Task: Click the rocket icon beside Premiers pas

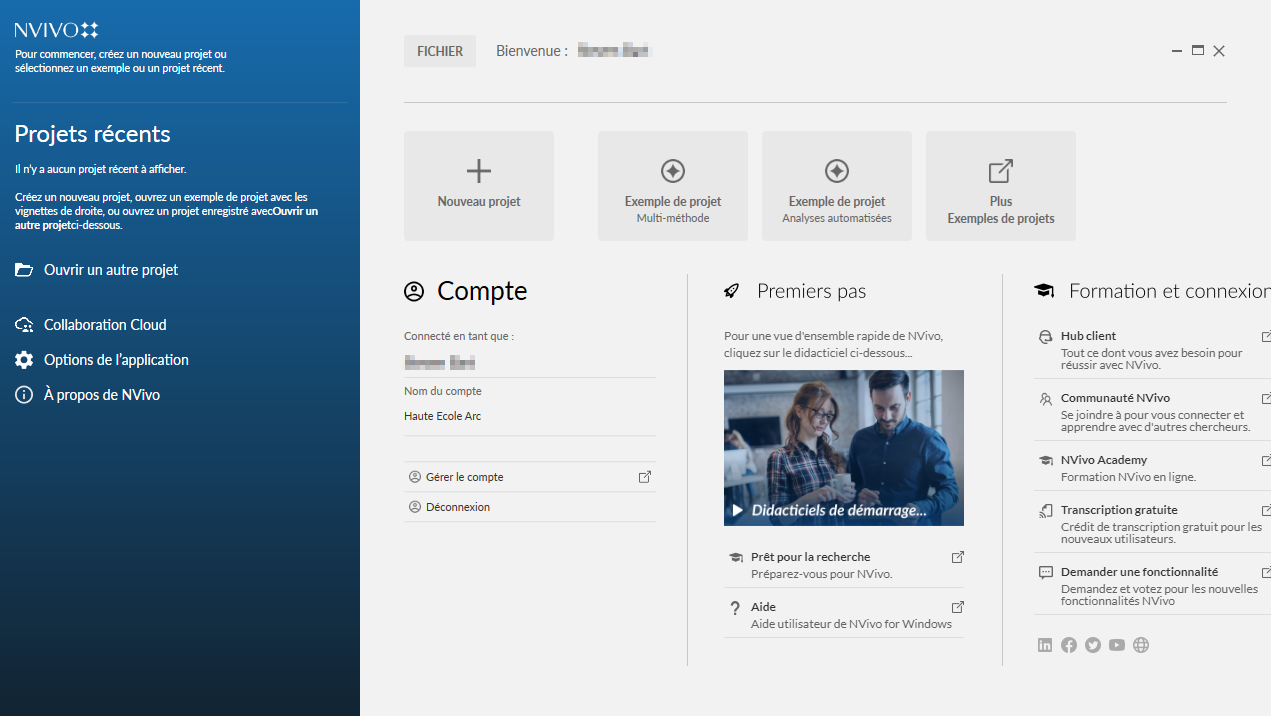Action: click(732, 291)
